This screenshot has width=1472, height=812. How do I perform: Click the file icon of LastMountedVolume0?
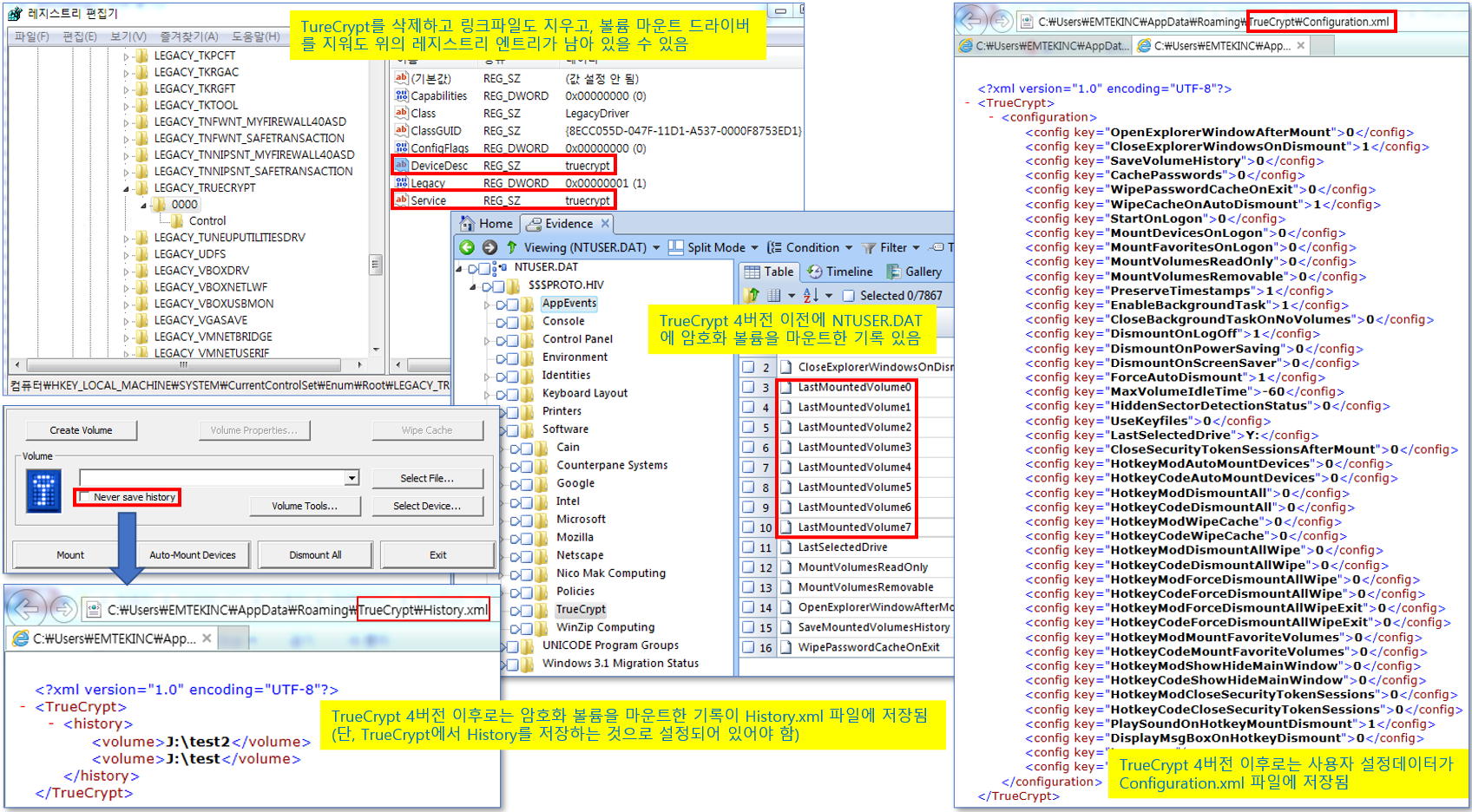[x=786, y=387]
